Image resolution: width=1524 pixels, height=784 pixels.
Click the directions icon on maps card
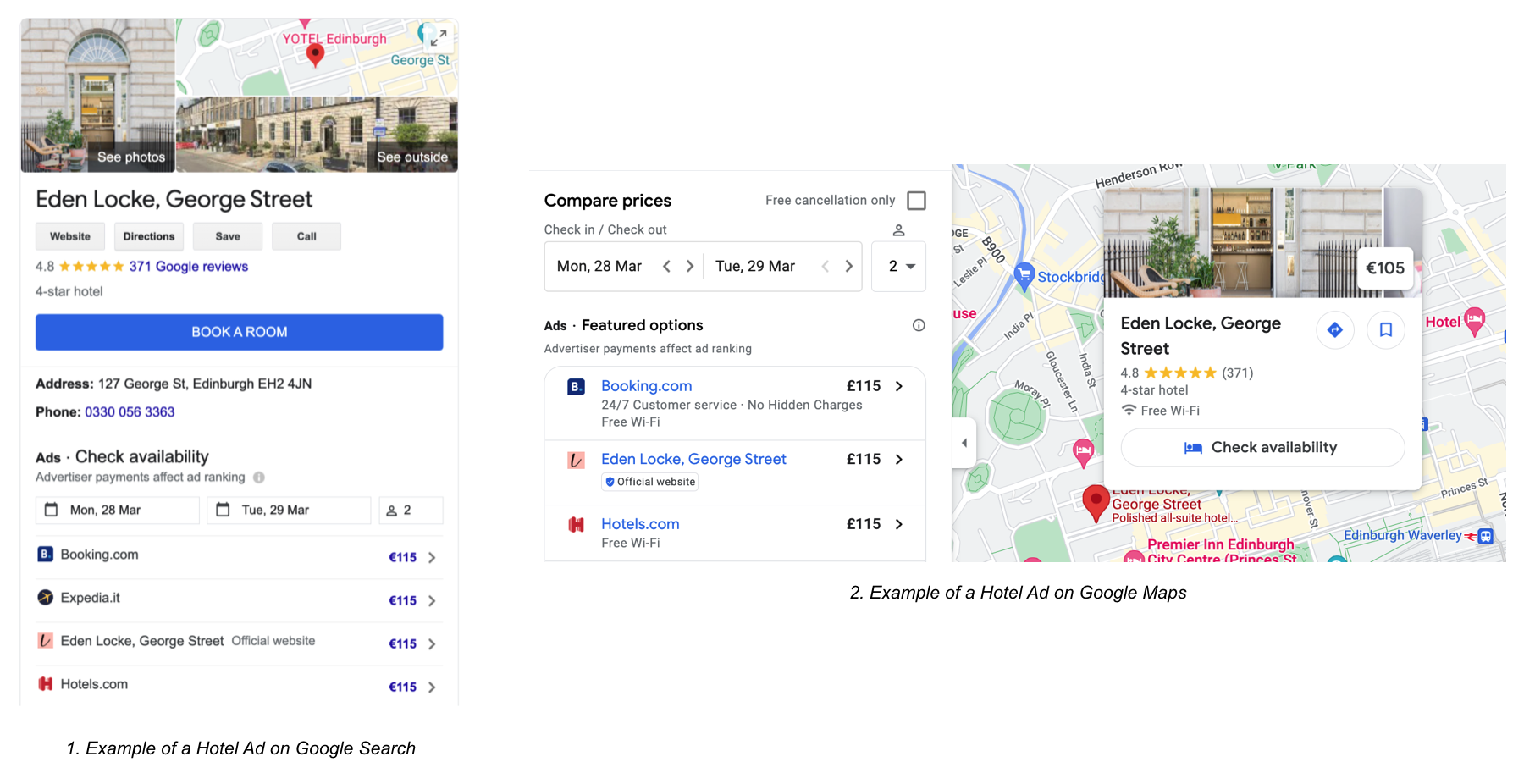coord(1334,329)
